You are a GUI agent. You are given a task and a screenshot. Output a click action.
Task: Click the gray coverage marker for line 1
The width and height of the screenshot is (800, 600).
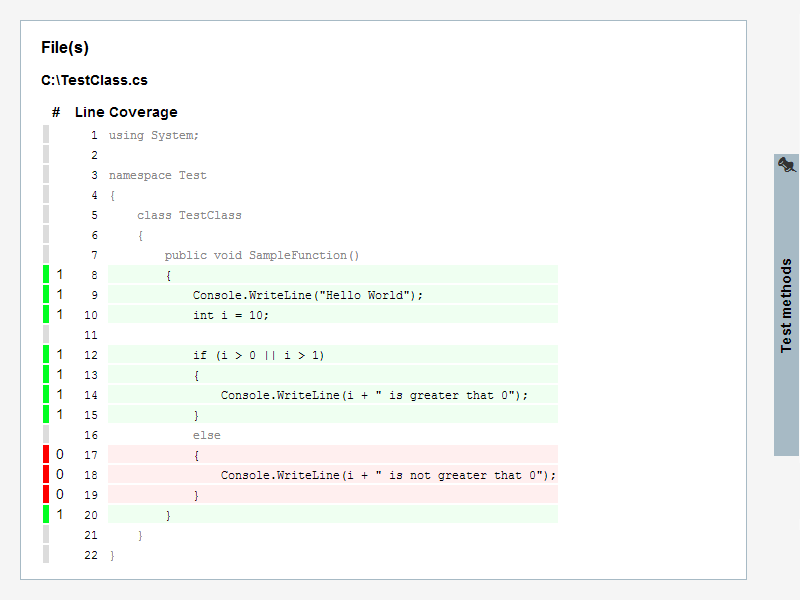pyautogui.click(x=46, y=135)
